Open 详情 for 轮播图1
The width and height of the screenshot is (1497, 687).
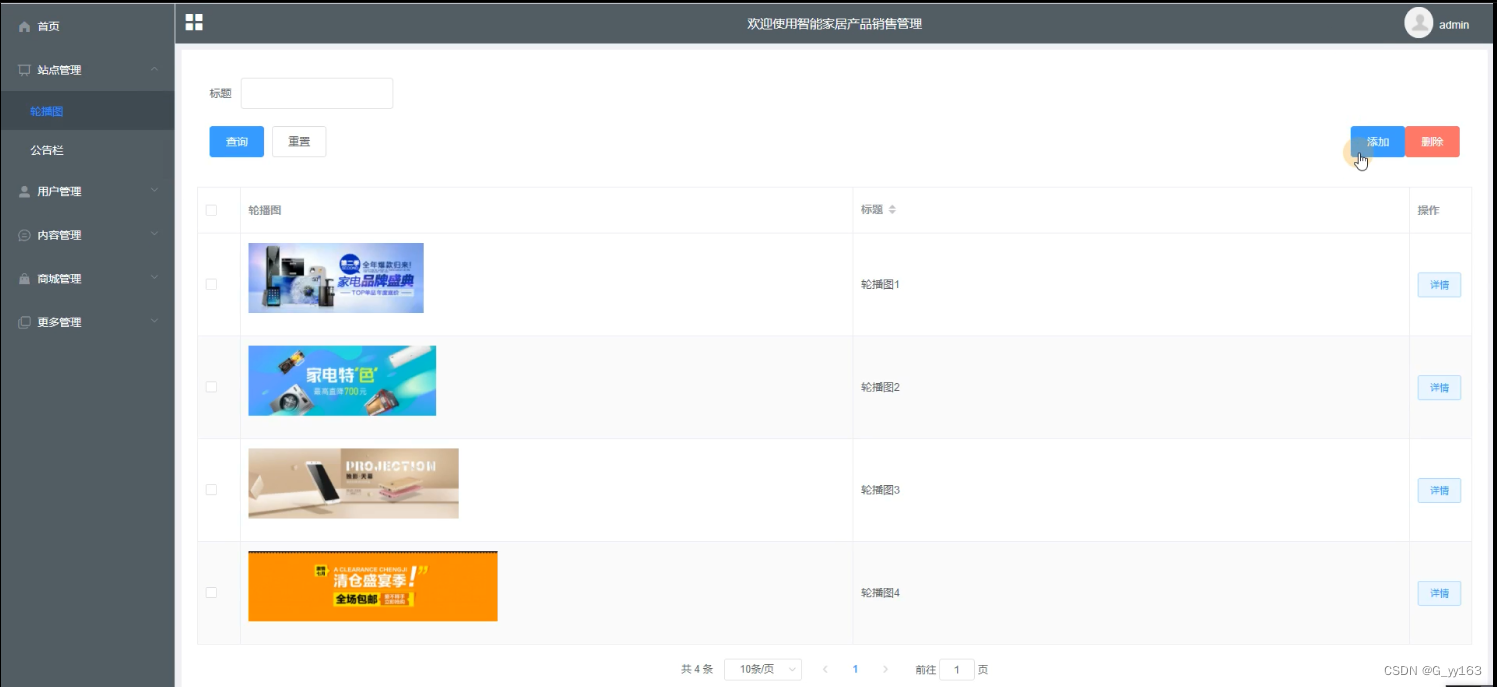pos(1439,285)
